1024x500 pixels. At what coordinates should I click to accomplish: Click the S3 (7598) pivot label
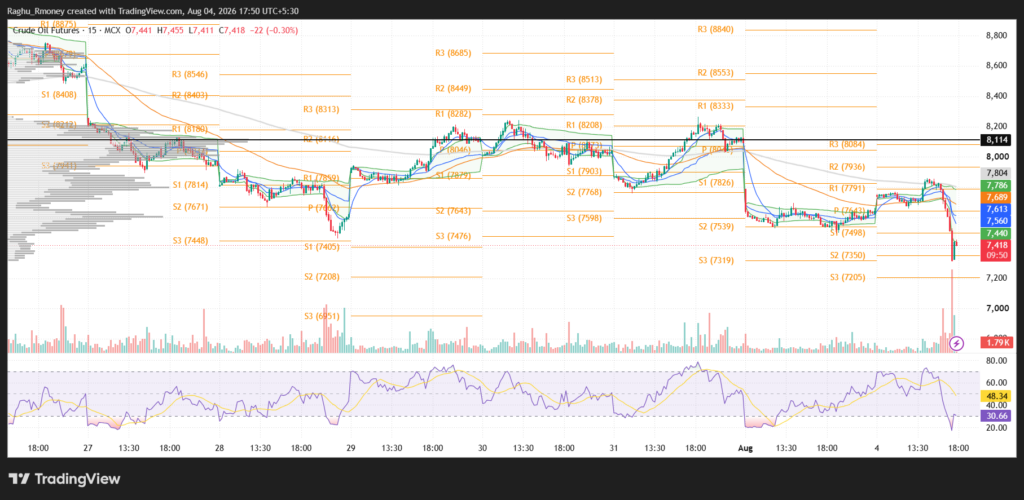(x=585, y=217)
